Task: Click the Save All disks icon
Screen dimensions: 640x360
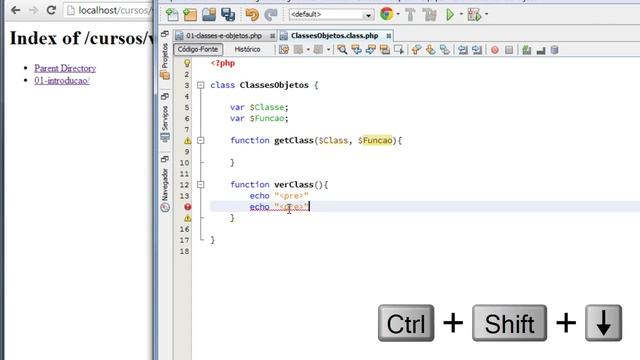Action: [228, 15]
